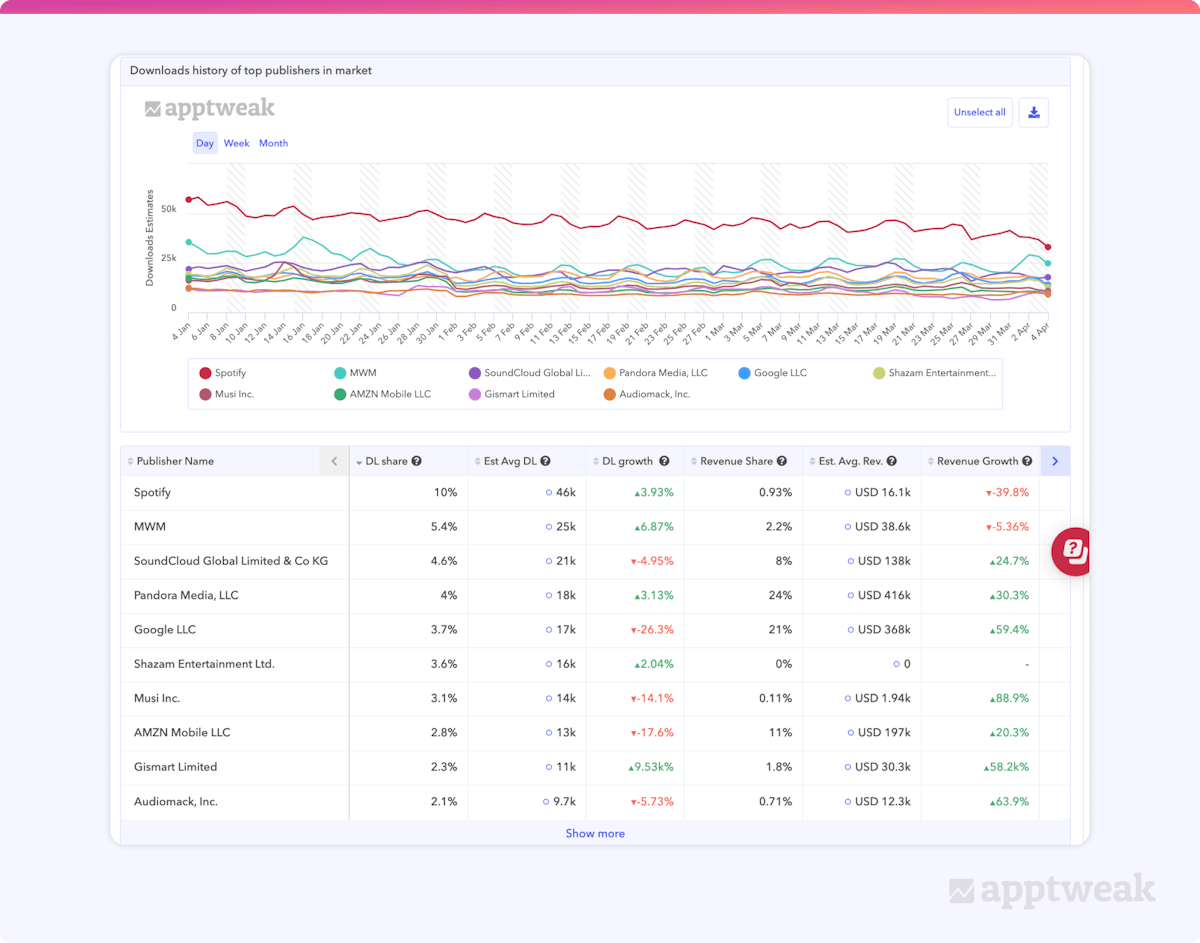Image resolution: width=1200 pixels, height=943 pixels.
Task: Open the floating support chat bubble
Action: pyautogui.click(x=1071, y=551)
